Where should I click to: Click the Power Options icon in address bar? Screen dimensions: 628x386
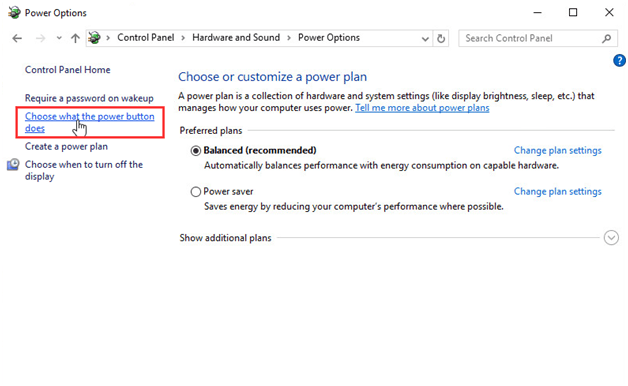pyautogui.click(x=95, y=38)
